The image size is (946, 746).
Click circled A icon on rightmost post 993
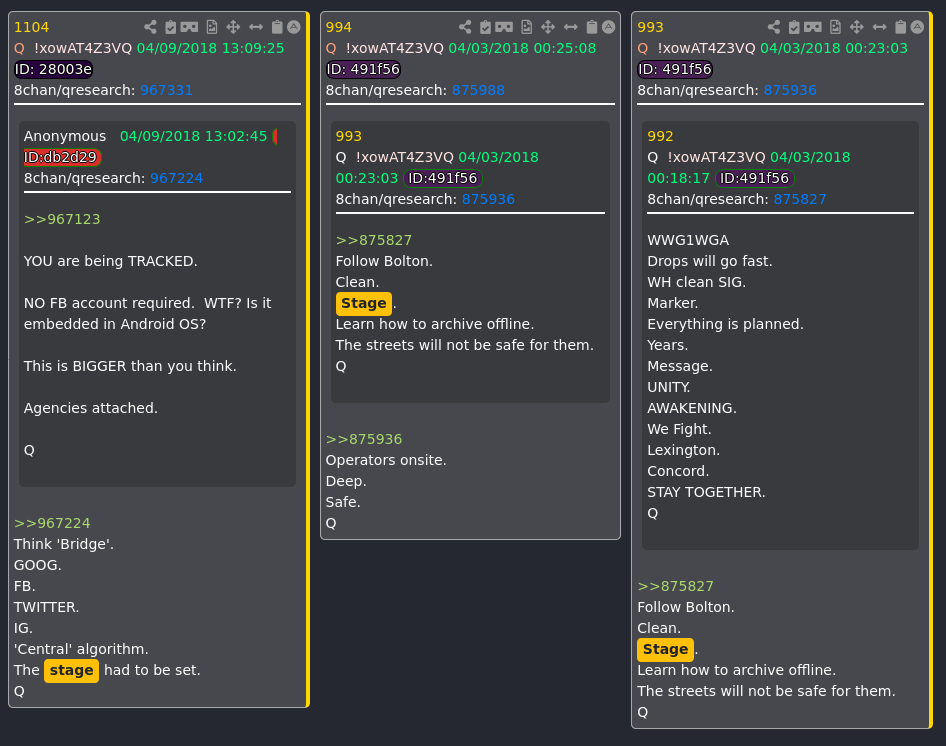tap(918, 27)
